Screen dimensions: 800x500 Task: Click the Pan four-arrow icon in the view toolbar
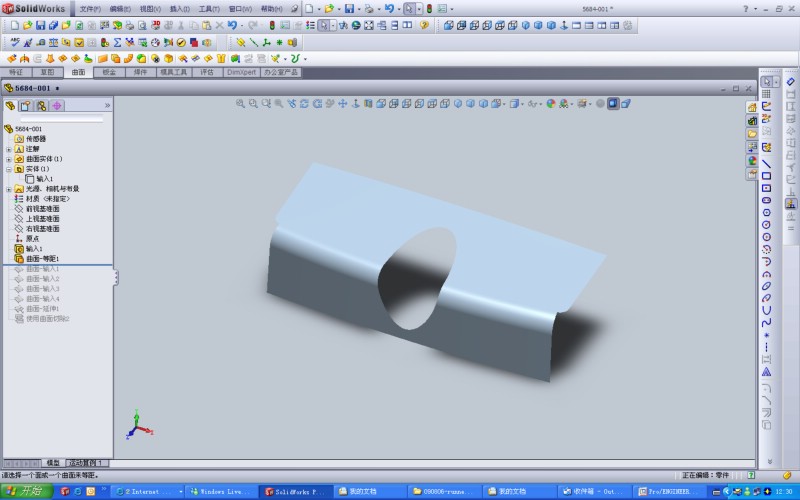click(343, 104)
